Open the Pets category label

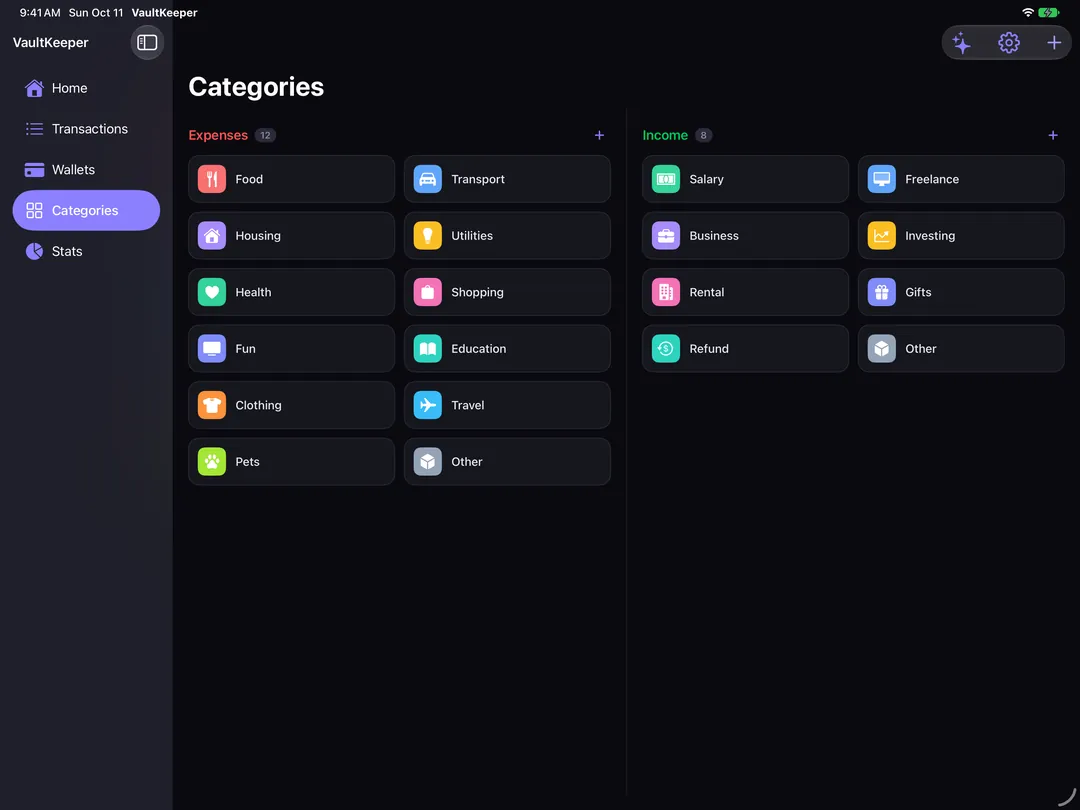point(247,461)
